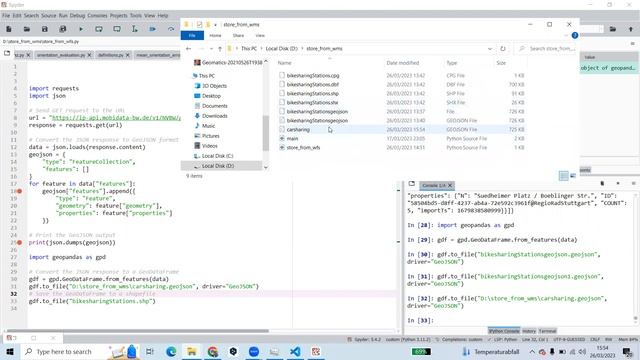The height and width of the screenshot is (360, 640).
Task: Refresh the File Explorer folder view
Action: [x=503, y=49]
